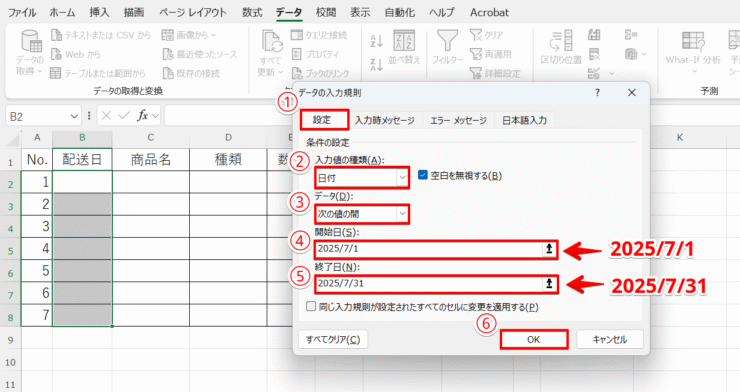Close data validation dialog with X

631,93
